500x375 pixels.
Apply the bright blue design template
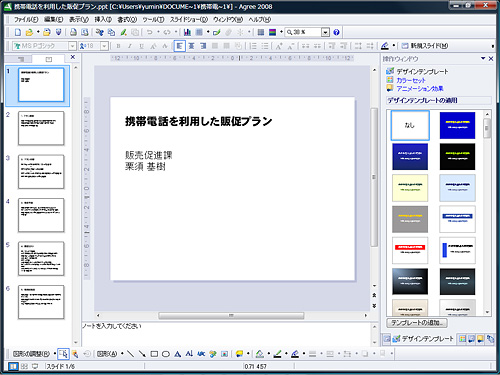click(x=457, y=125)
